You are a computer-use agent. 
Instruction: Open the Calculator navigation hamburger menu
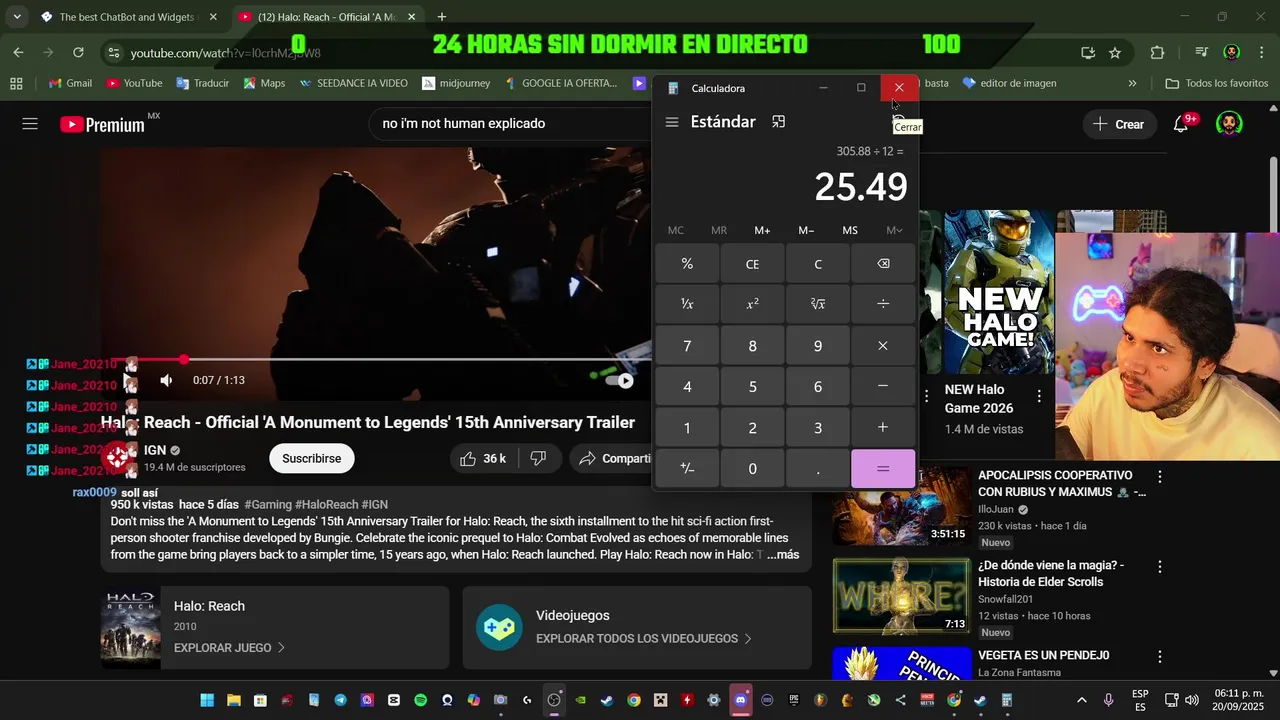point(672,122)
